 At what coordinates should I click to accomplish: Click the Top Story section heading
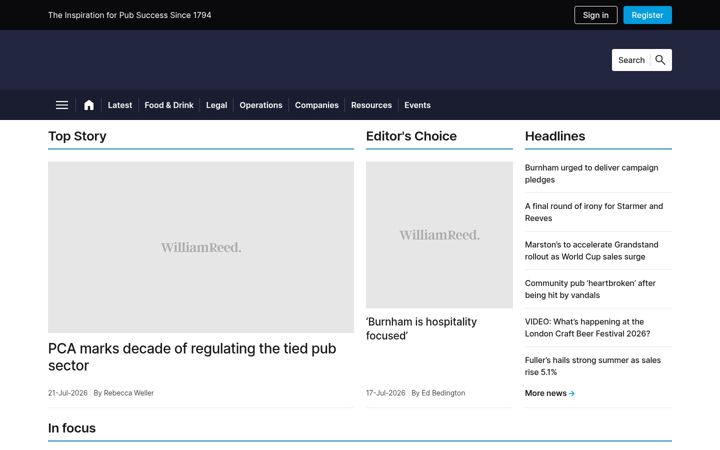click(77, 136)
